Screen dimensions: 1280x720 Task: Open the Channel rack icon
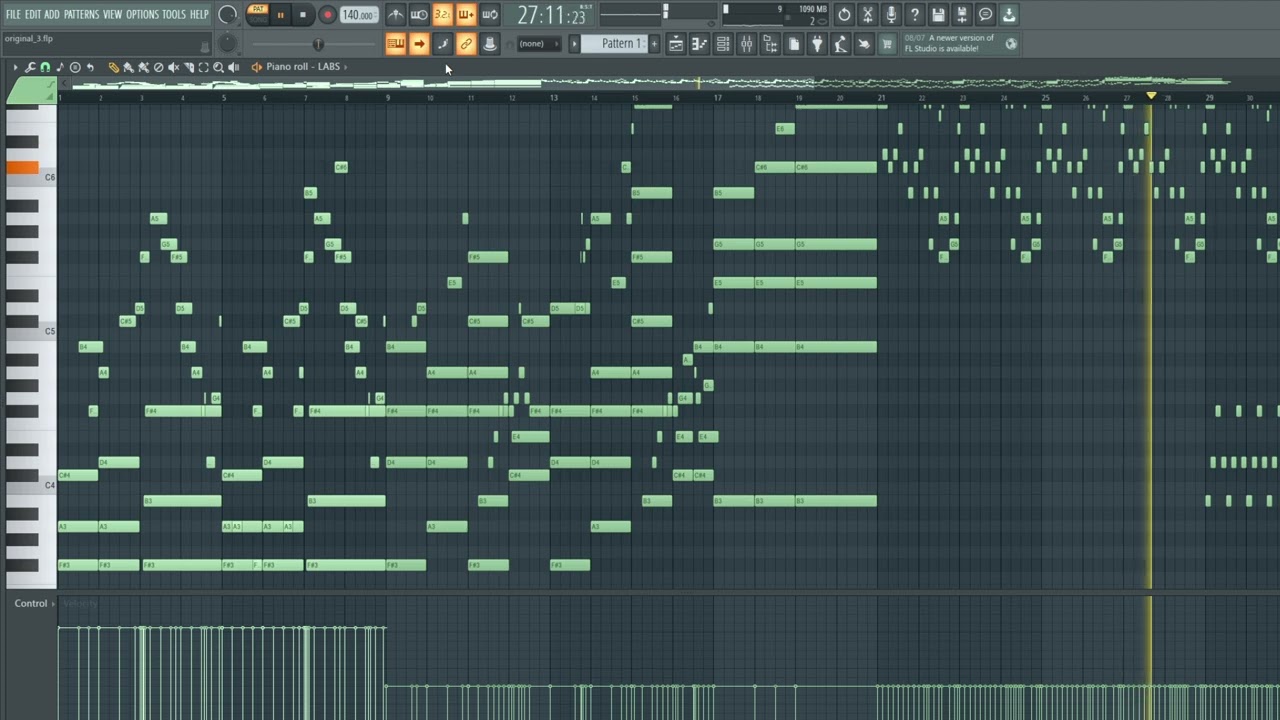pyautogui.click(x=723, y=44)
